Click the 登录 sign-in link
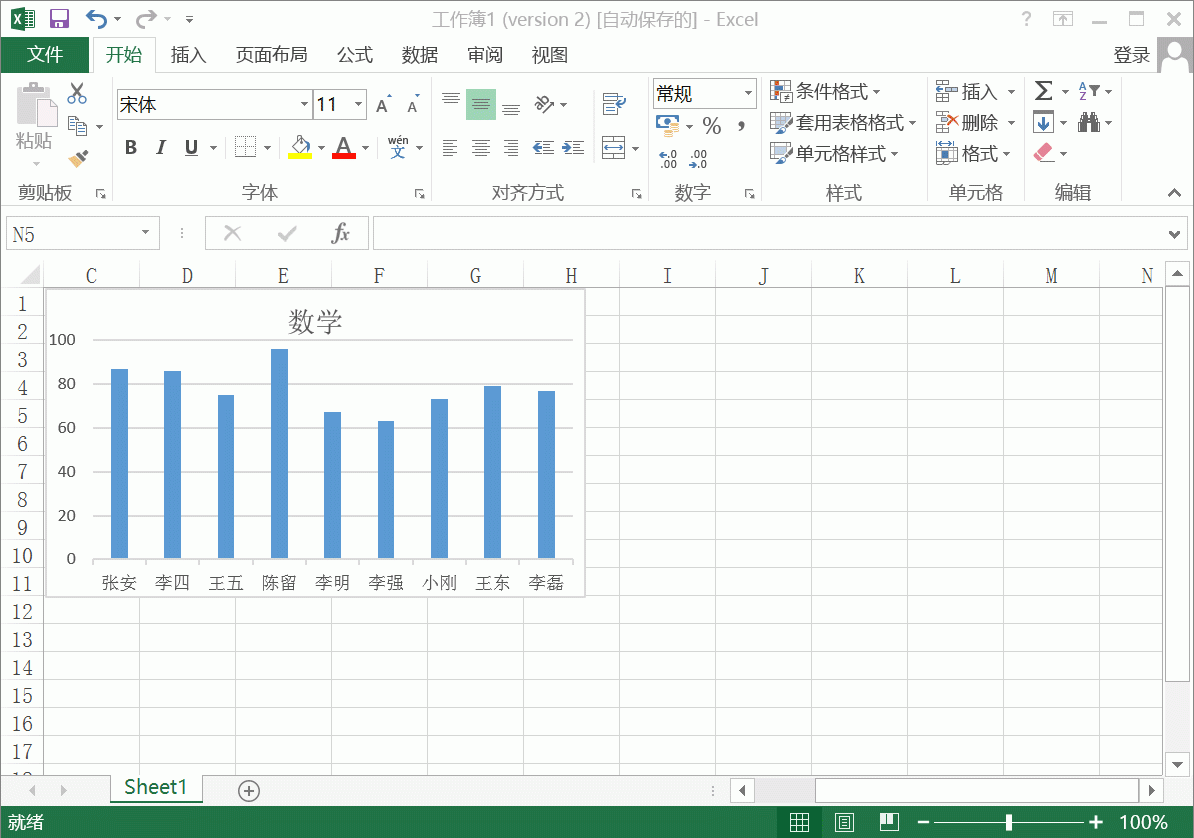 [x=1131, y=55]
